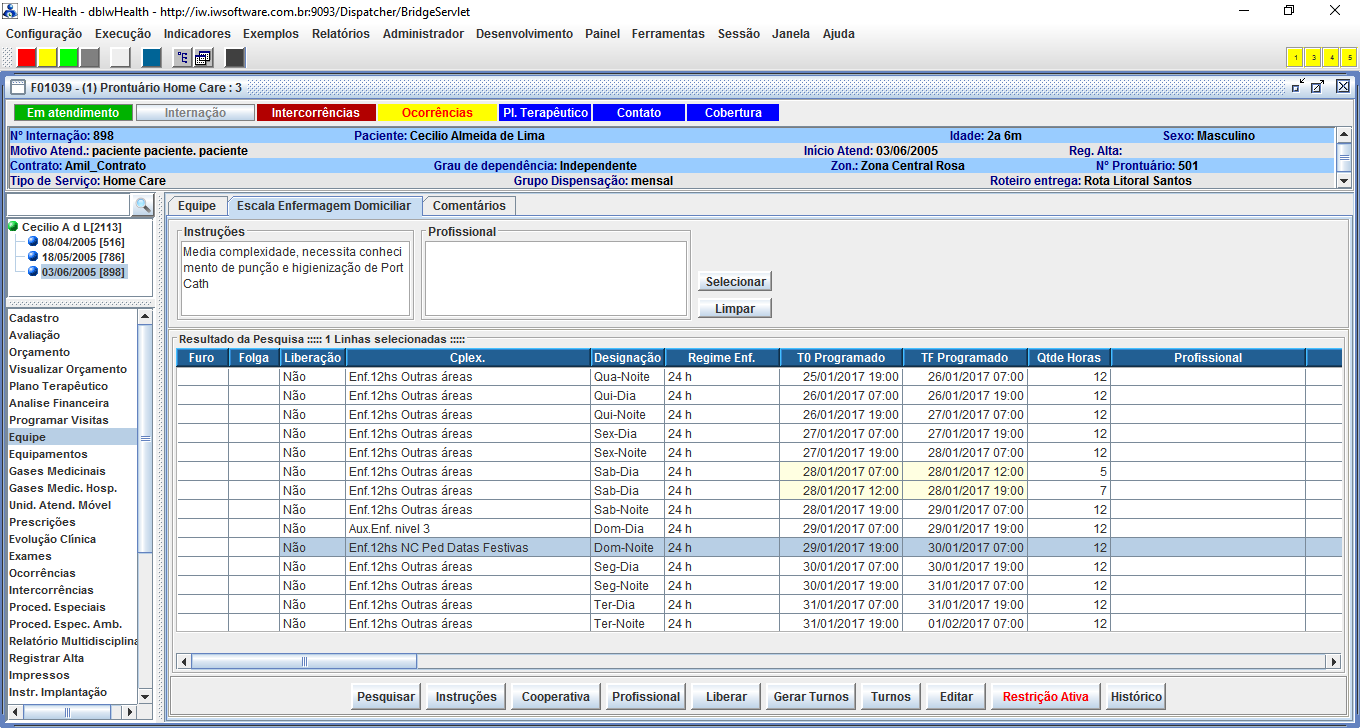Click the yellow number 1 shortcut icon
Viewport: 1360px width, 728px height.
[1295, 57]
